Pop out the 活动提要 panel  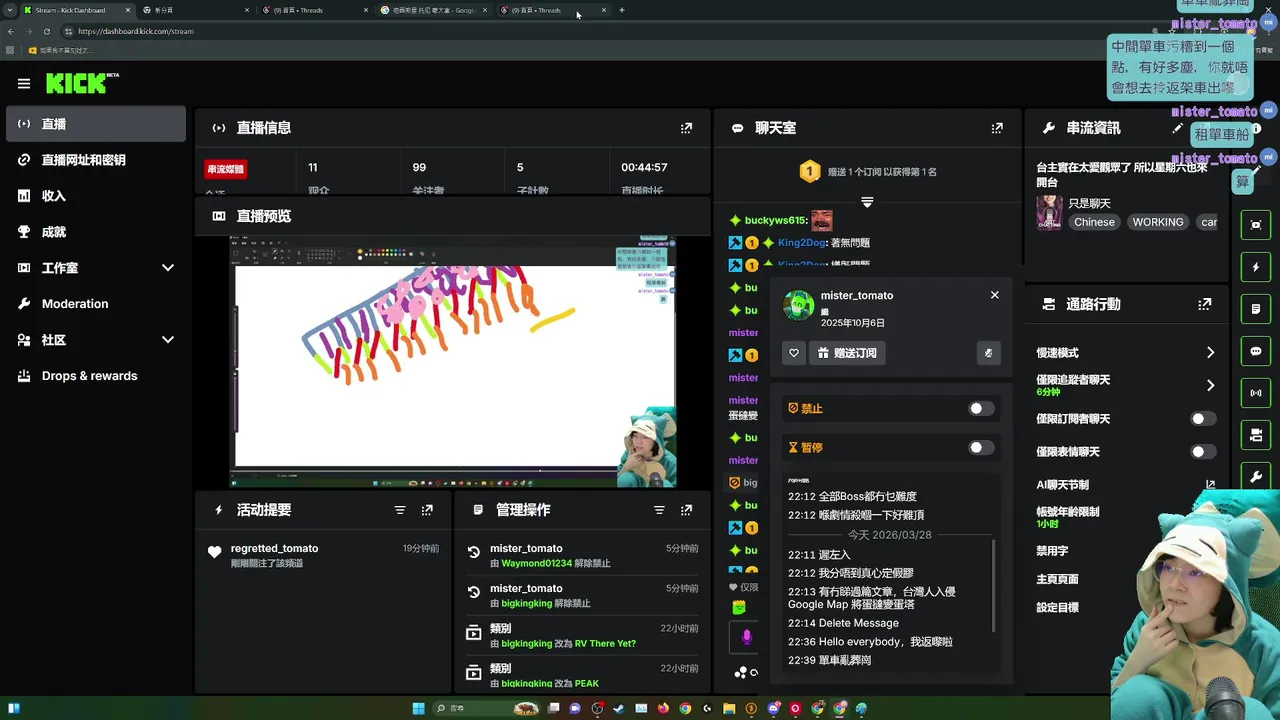pyautogui.click(x=427, y=510)
